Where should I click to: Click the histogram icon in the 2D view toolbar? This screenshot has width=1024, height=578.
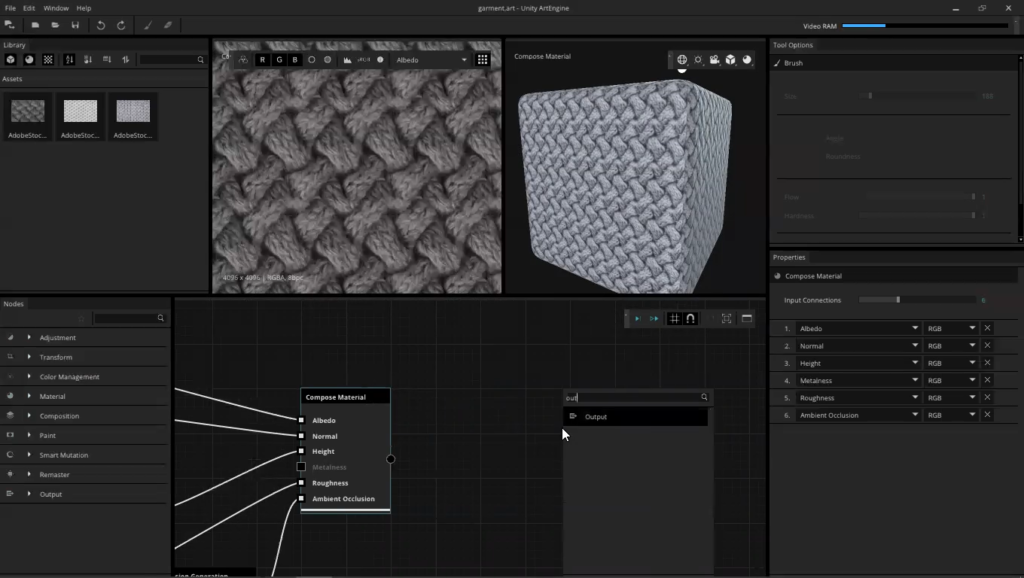point(347,59)
